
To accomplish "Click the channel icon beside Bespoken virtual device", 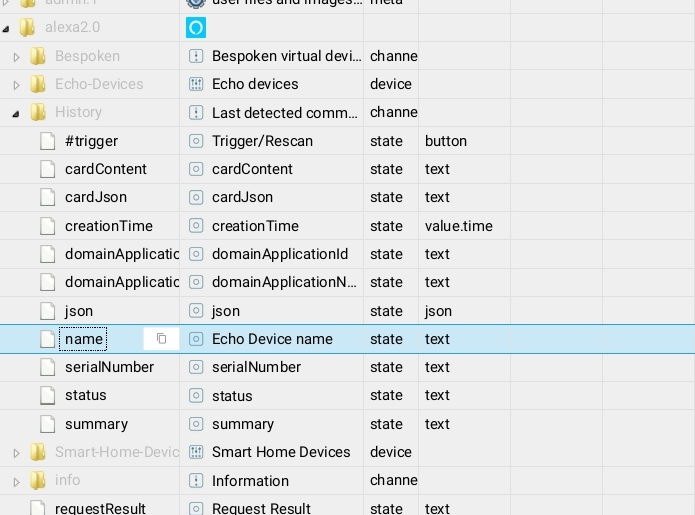I will [x=196, y=56].
